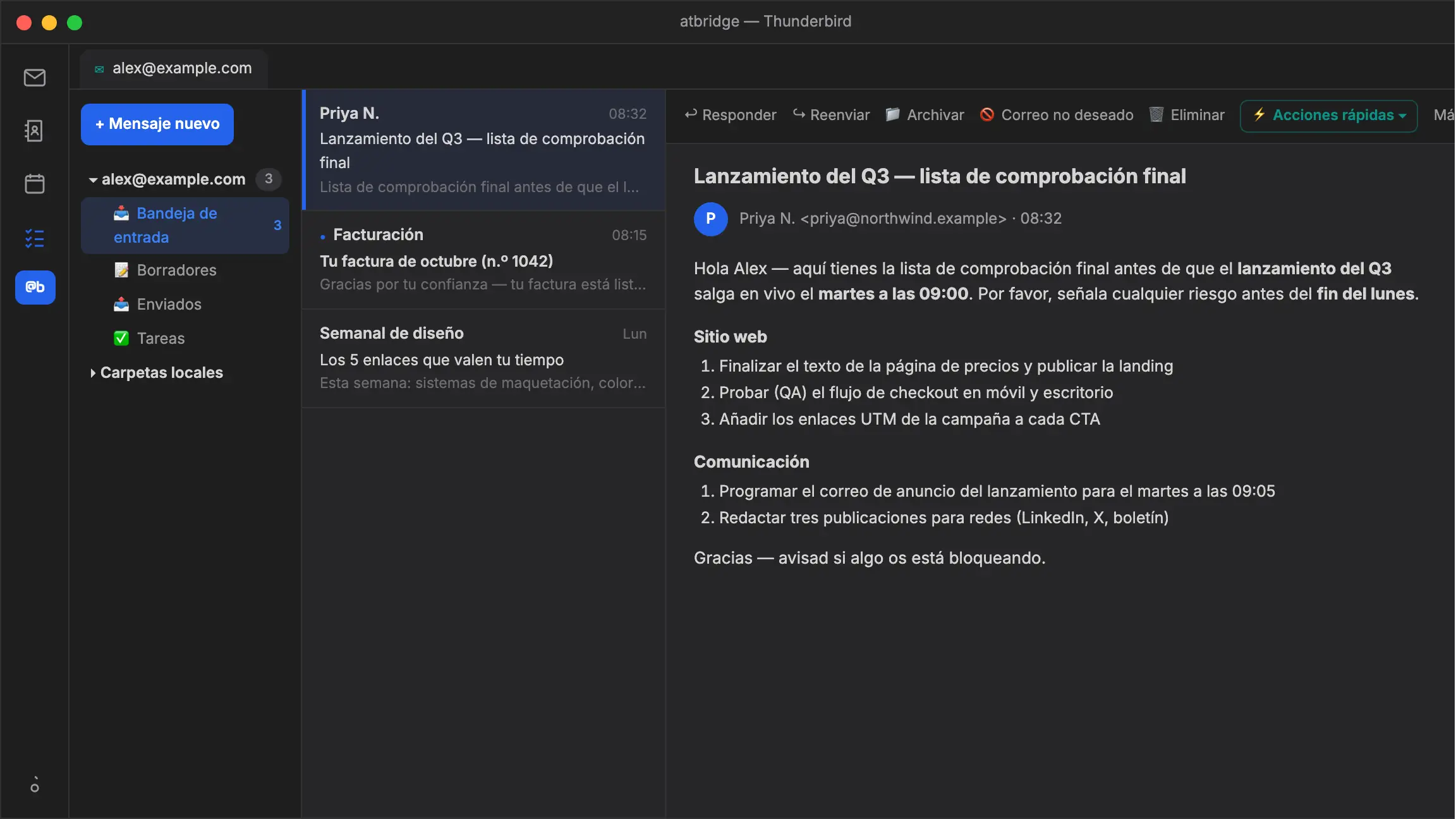This screenshot has height=819, width=1456.
Task: Click the Correo no deseado prohibited icon
Action: [x=986, y=114]
